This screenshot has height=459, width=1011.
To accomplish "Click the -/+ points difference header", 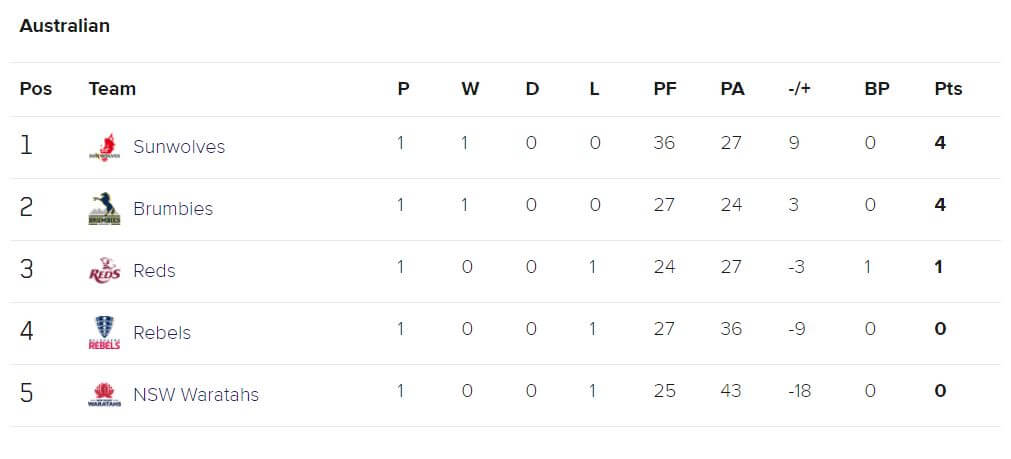I will tap(800, 89).
